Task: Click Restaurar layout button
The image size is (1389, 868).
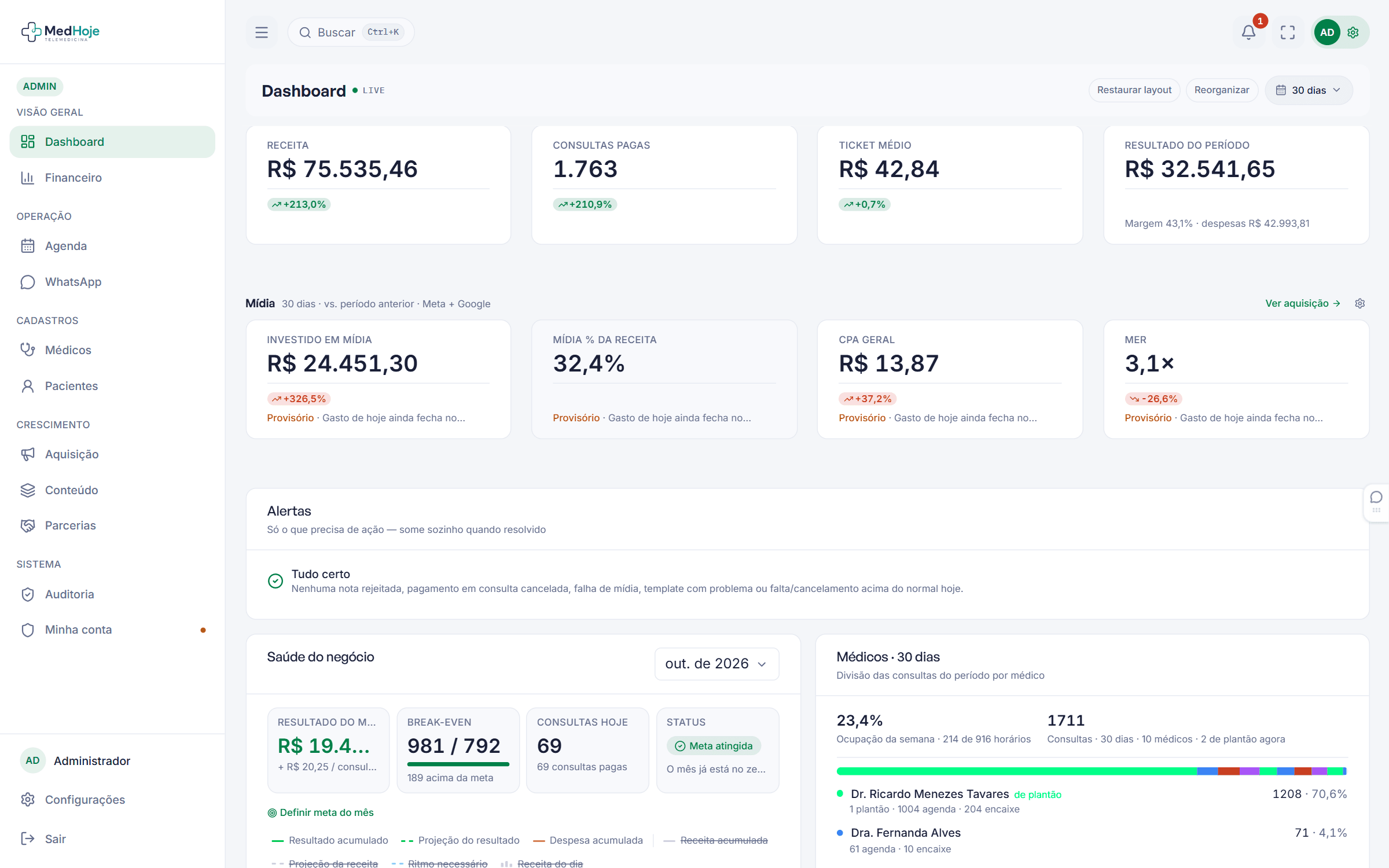Action: pos(1134,90)
